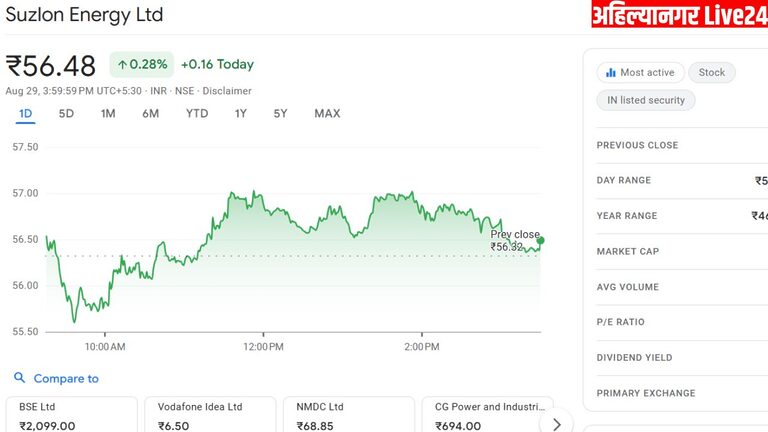
Task: Open the 1Y chart view
Action: click(x=240, y=113)
